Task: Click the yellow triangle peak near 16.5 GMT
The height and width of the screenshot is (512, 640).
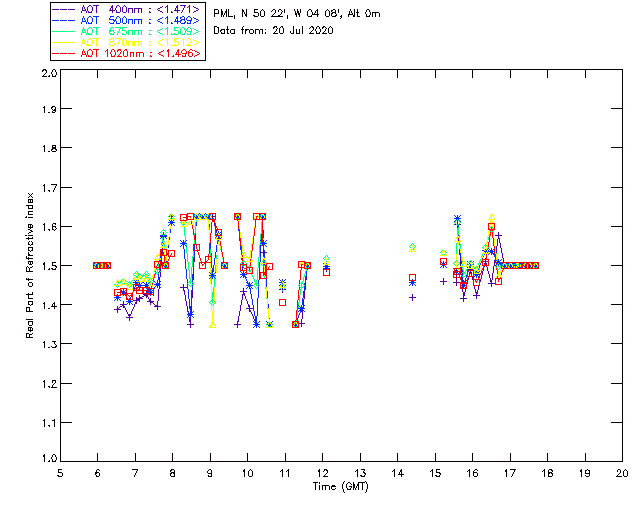Action: coord(492,217)
